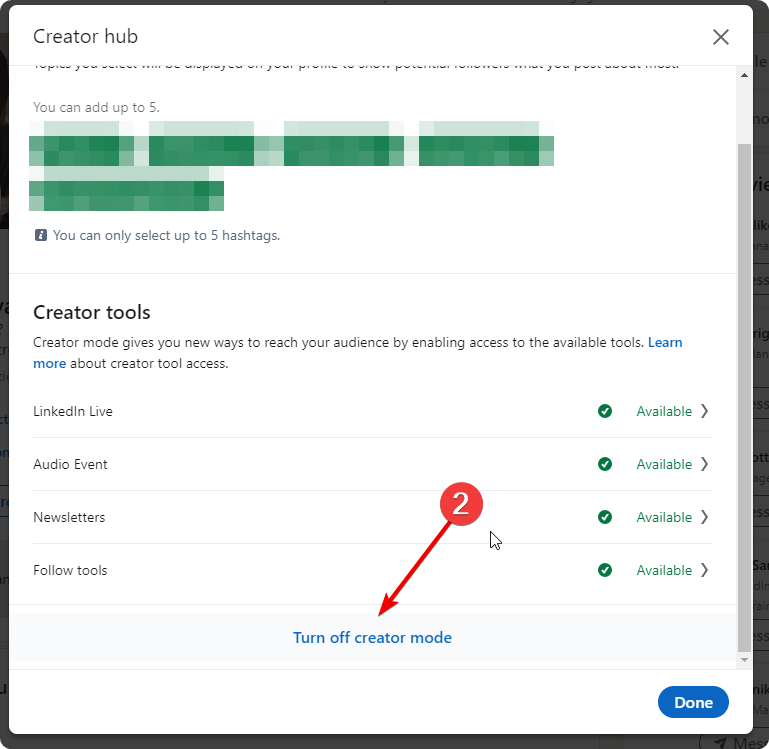
Task: Expand Audio Event using its chevron arrow
Action: coord(704,464)
